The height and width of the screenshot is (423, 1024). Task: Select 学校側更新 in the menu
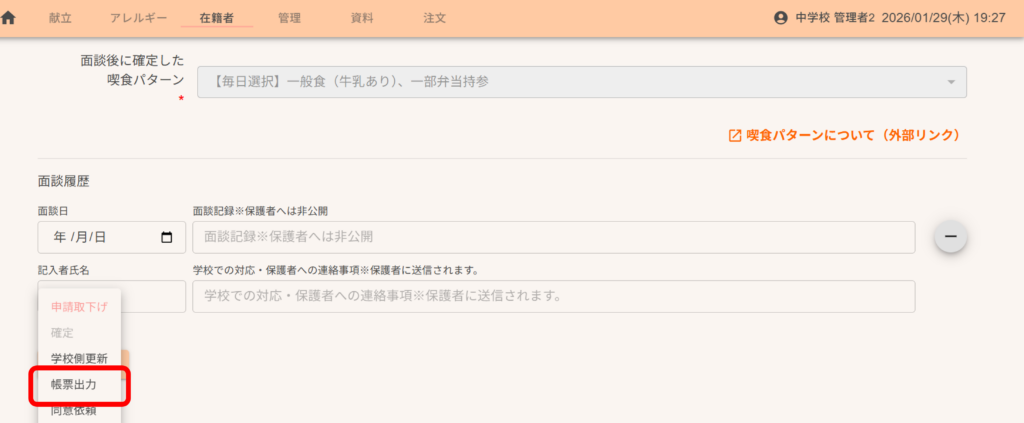click(79, 358)
